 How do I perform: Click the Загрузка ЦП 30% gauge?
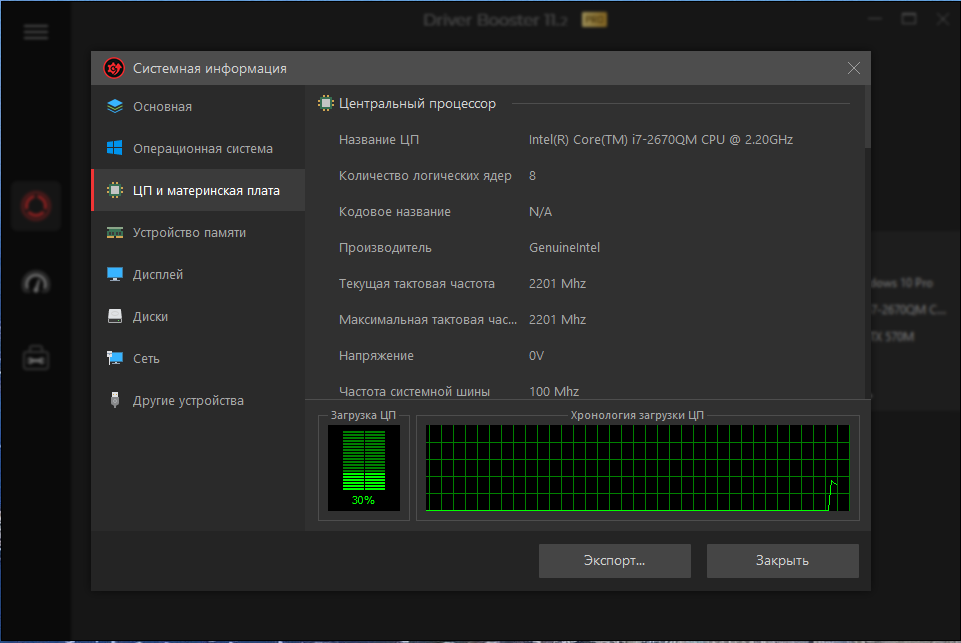363,468
